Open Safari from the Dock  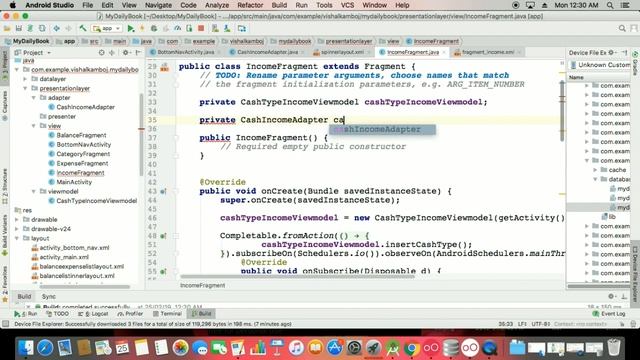(45, 348)
